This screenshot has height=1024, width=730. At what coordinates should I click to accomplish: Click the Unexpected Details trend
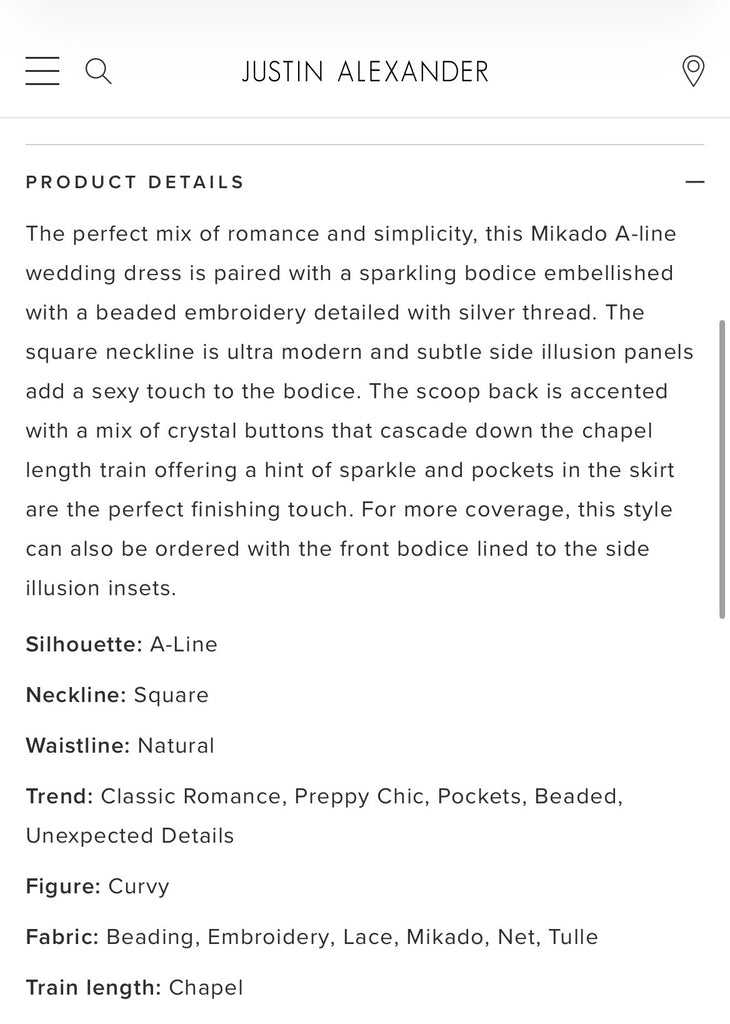[x=130, y=836]
